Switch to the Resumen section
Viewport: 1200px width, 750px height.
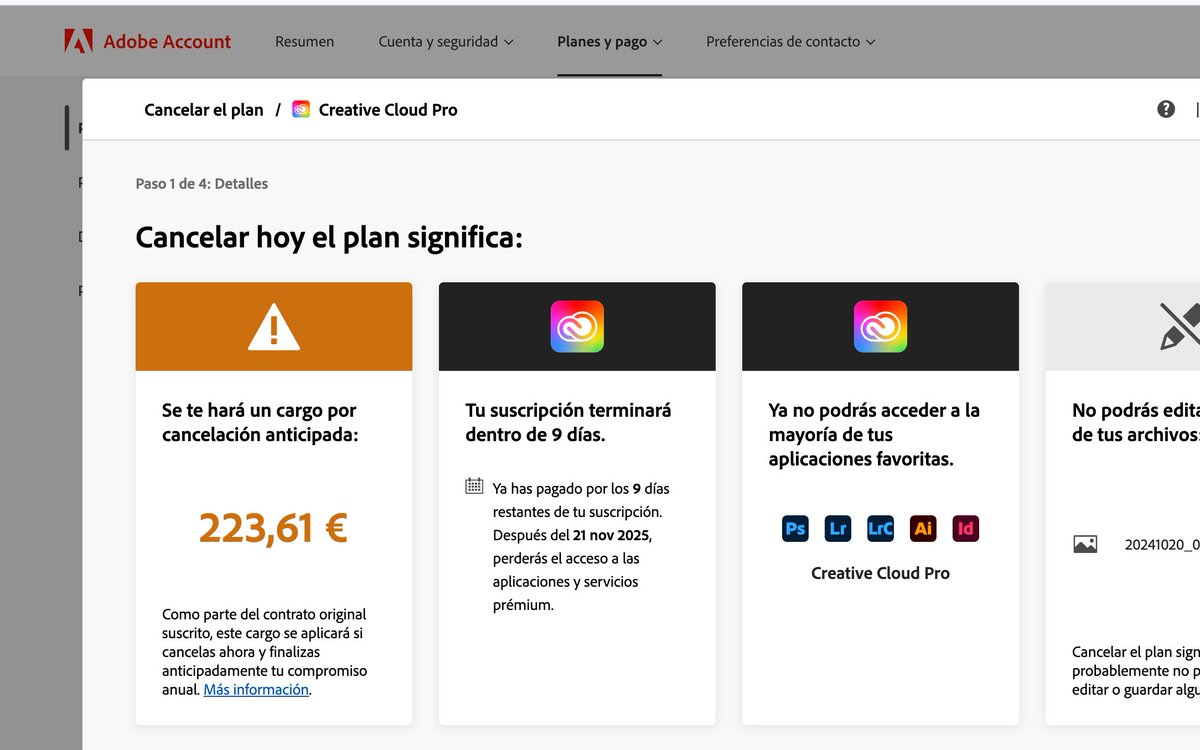[305, 42]
